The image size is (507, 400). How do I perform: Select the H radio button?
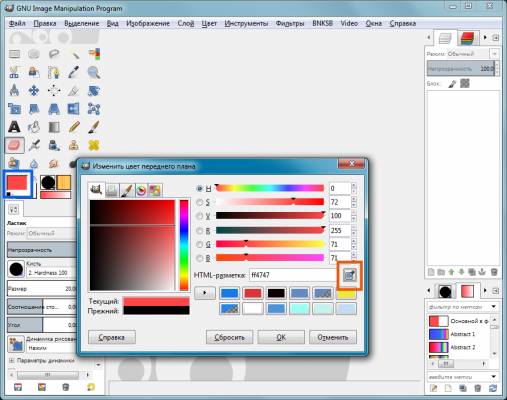pyautogui.click(x=200, y=188)
